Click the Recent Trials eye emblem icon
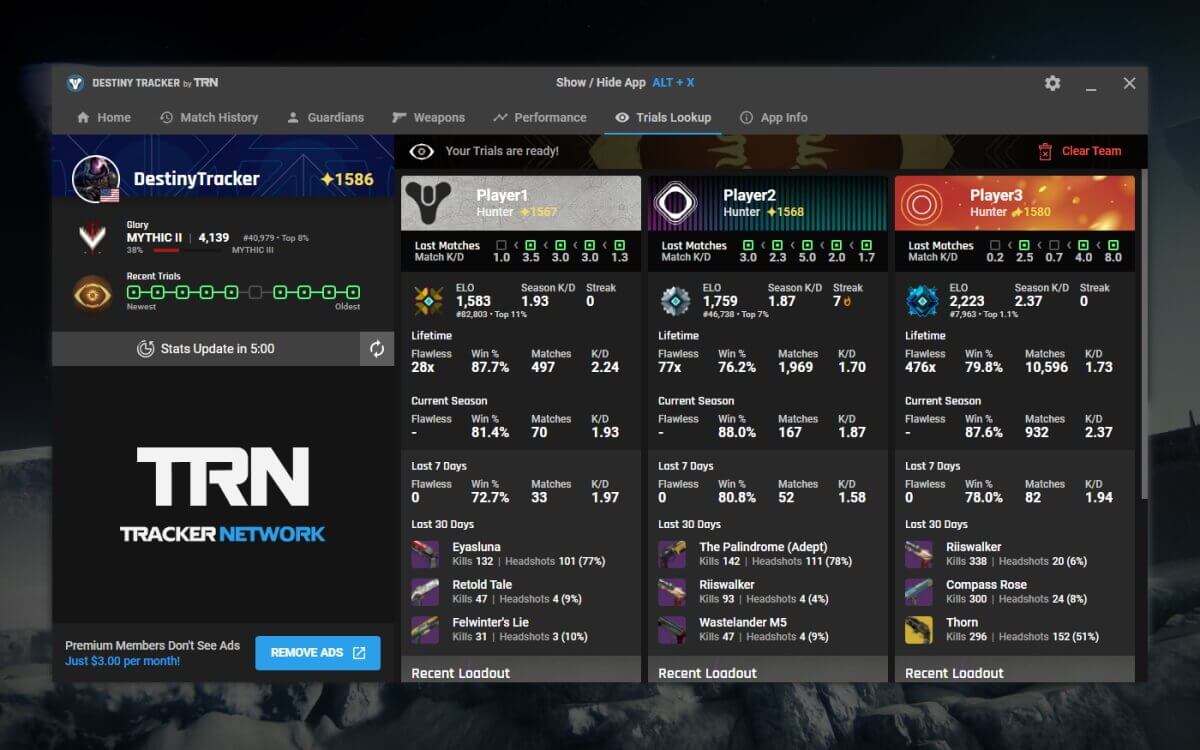Screen dimensions: 1200x750 [x=93, y=293]
